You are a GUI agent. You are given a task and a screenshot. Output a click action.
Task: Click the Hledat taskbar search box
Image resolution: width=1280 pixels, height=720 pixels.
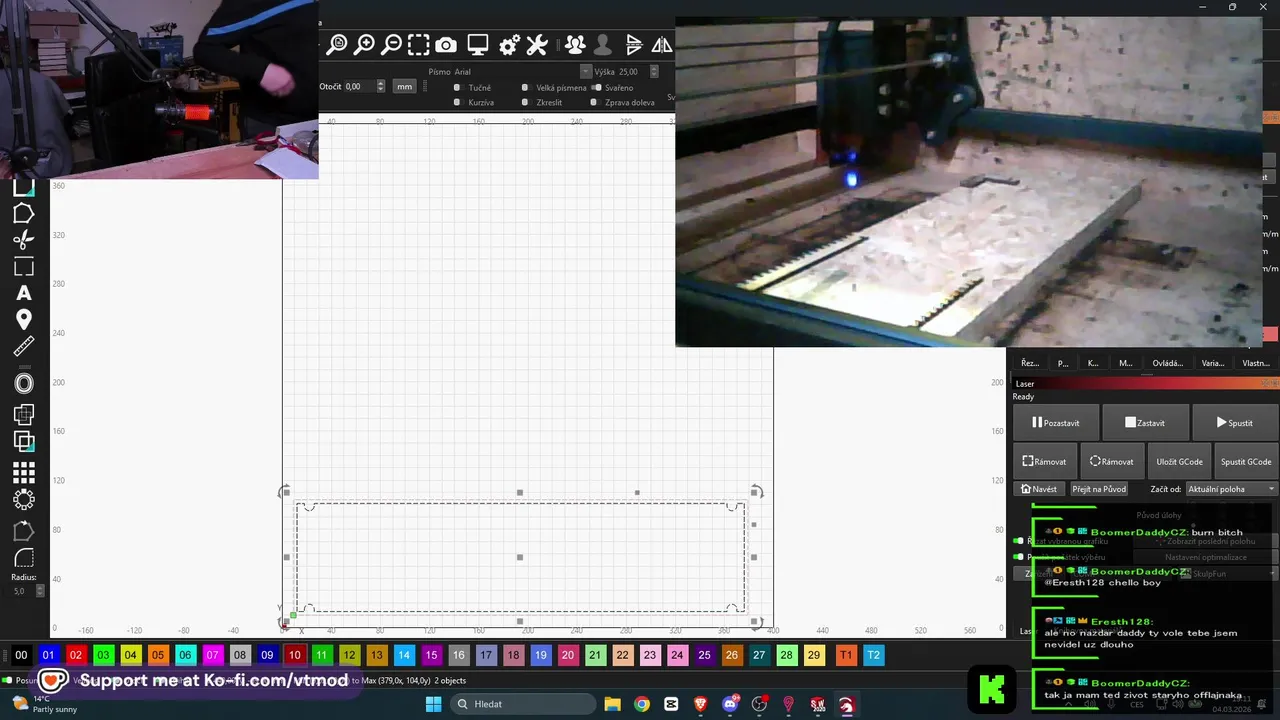pyautogui.click(x=524, y=704)
